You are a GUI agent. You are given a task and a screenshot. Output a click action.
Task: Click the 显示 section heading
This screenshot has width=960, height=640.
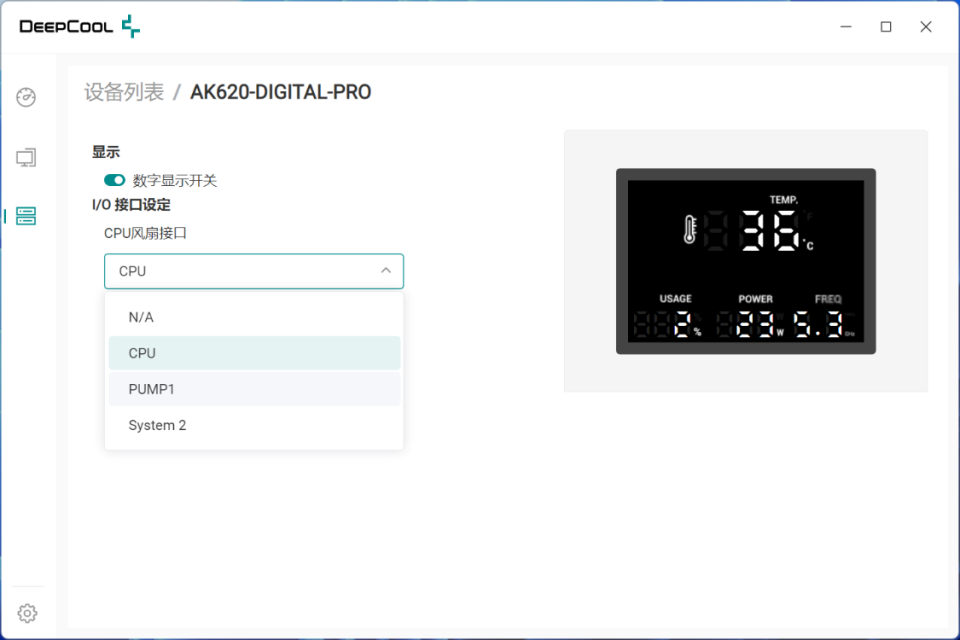click(x=106, y=152)
